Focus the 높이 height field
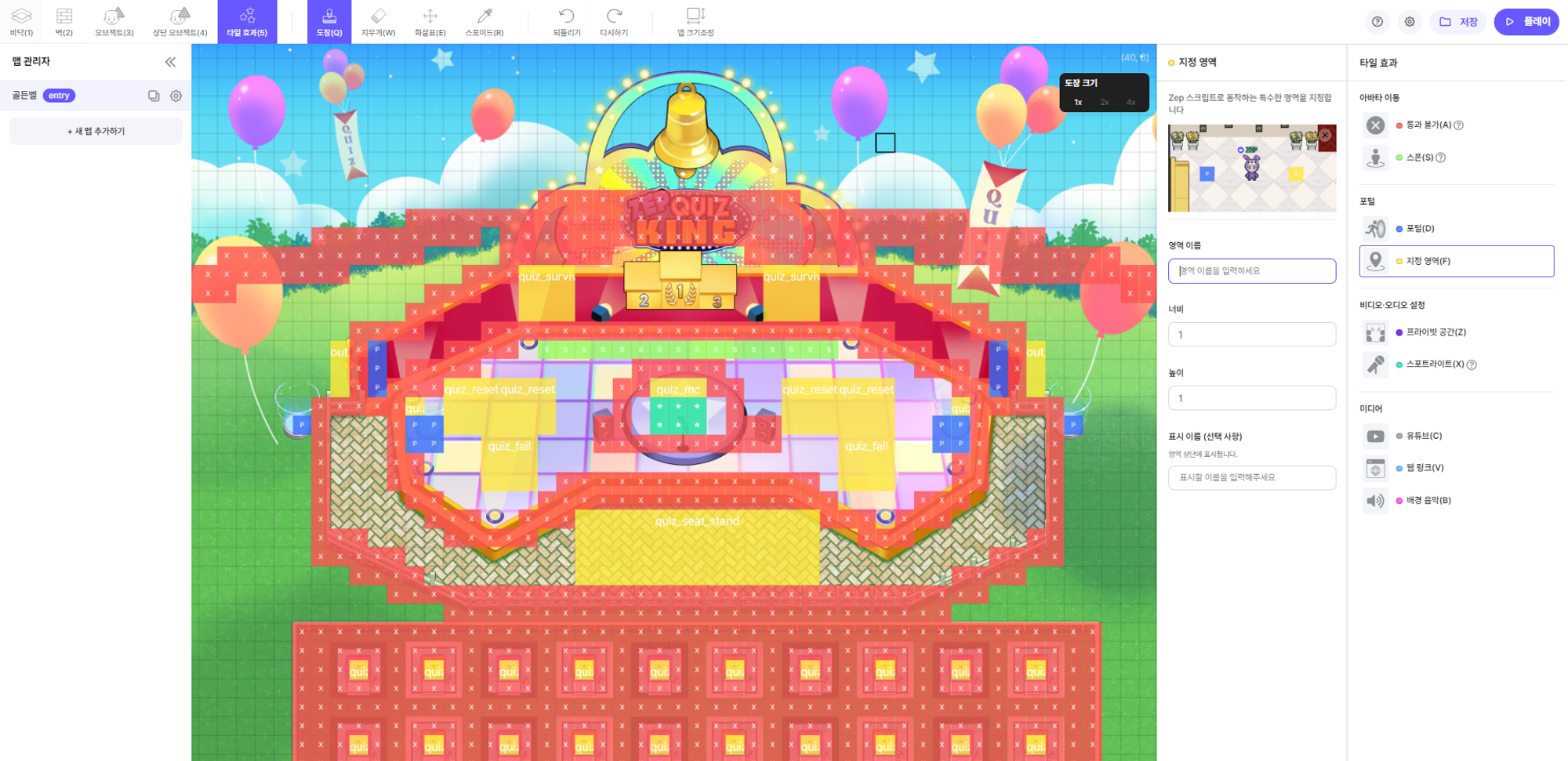This screenshot has width=1568, height=761. pyautogui.click(x=1252, y=398)
